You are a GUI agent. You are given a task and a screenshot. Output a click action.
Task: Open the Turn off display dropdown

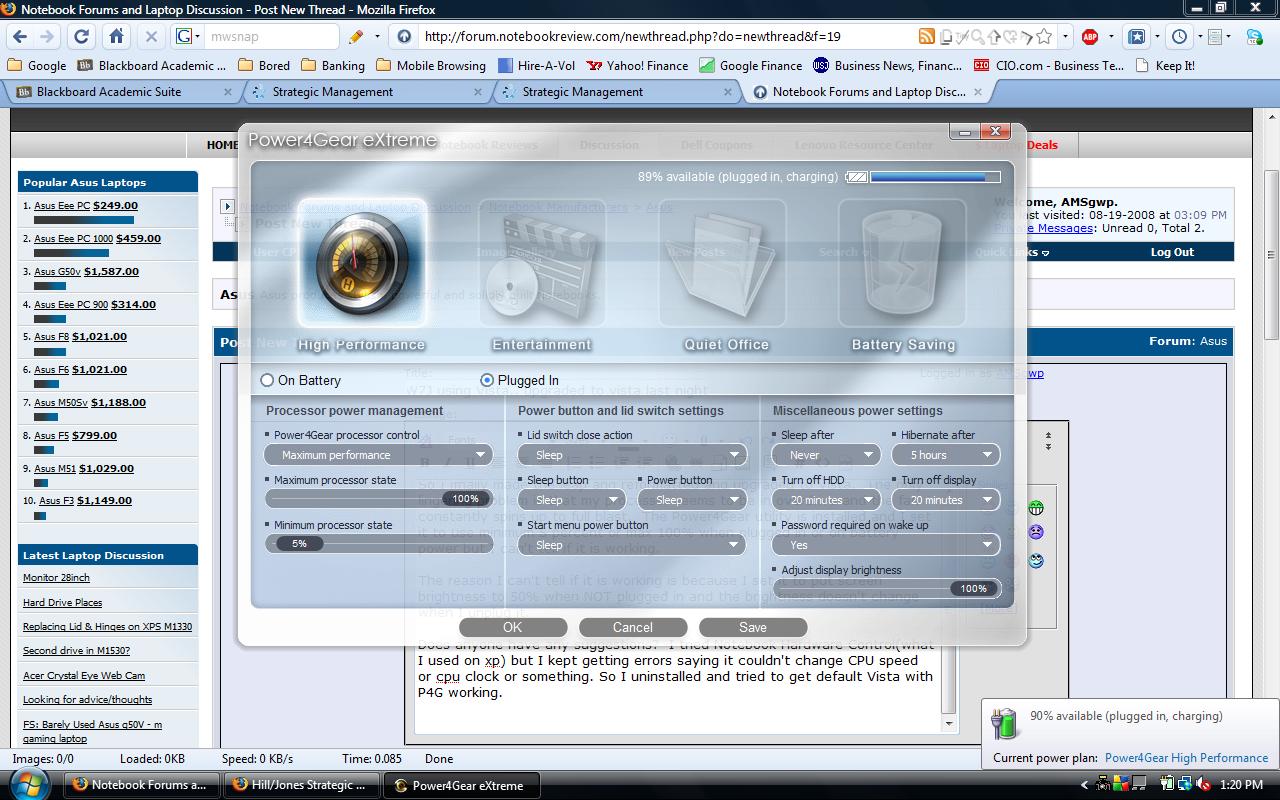point(945,500)
